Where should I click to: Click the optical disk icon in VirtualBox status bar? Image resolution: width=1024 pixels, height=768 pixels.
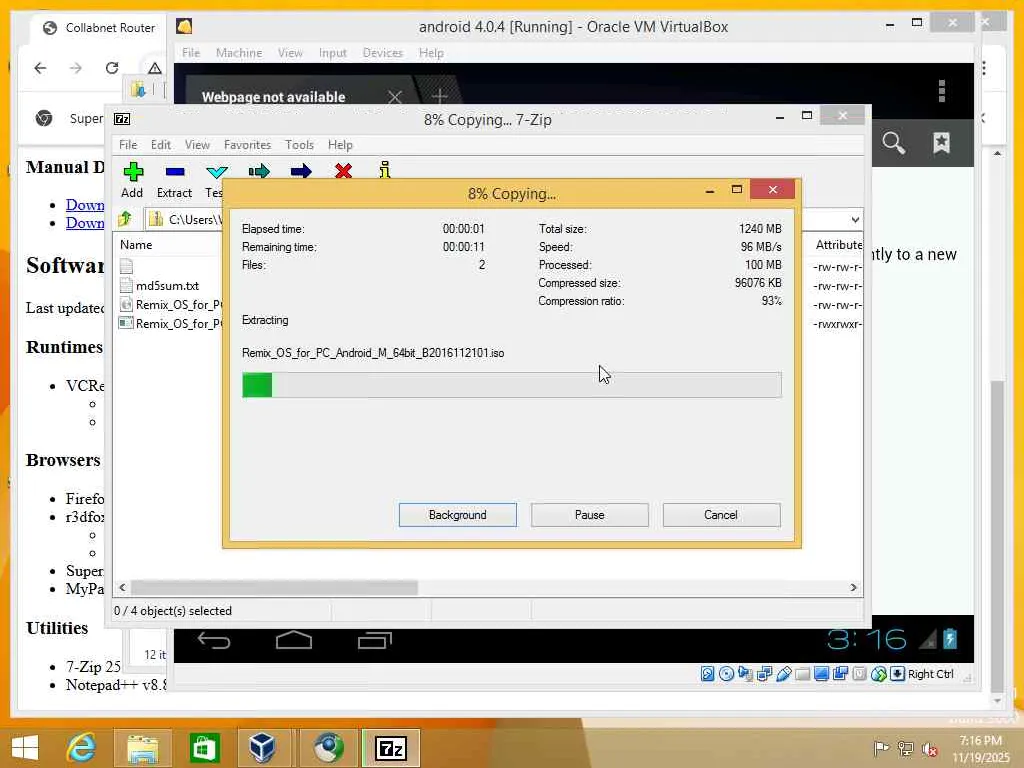(726, 674)
